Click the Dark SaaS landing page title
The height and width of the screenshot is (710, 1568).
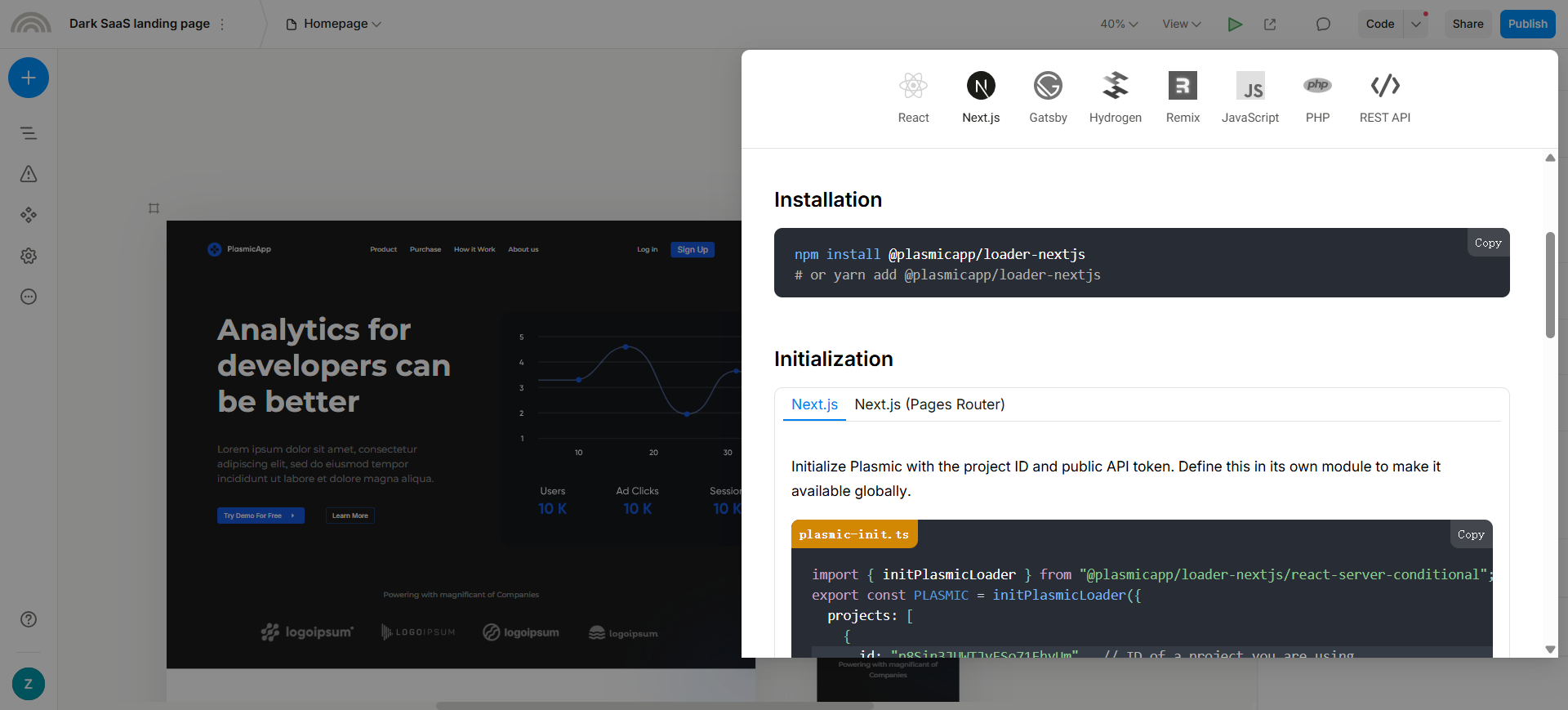pos(140,24)
